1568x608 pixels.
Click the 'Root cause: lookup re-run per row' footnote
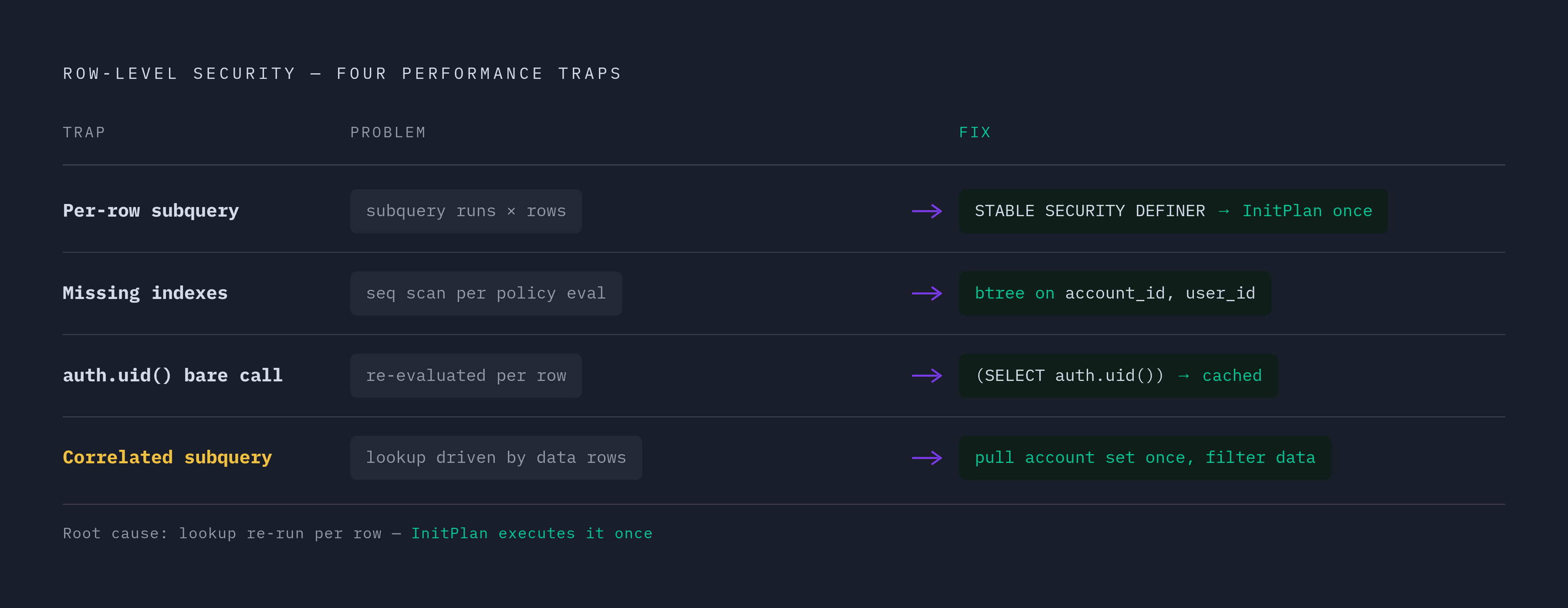point(222,533)
